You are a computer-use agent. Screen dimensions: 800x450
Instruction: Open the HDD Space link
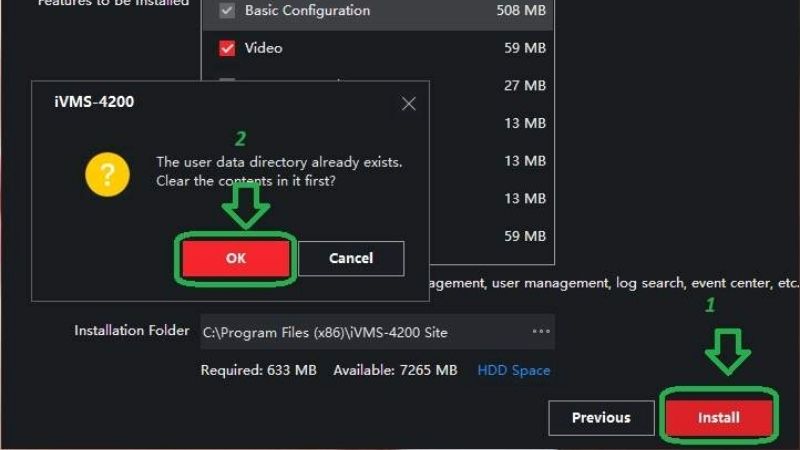(513, 370)
